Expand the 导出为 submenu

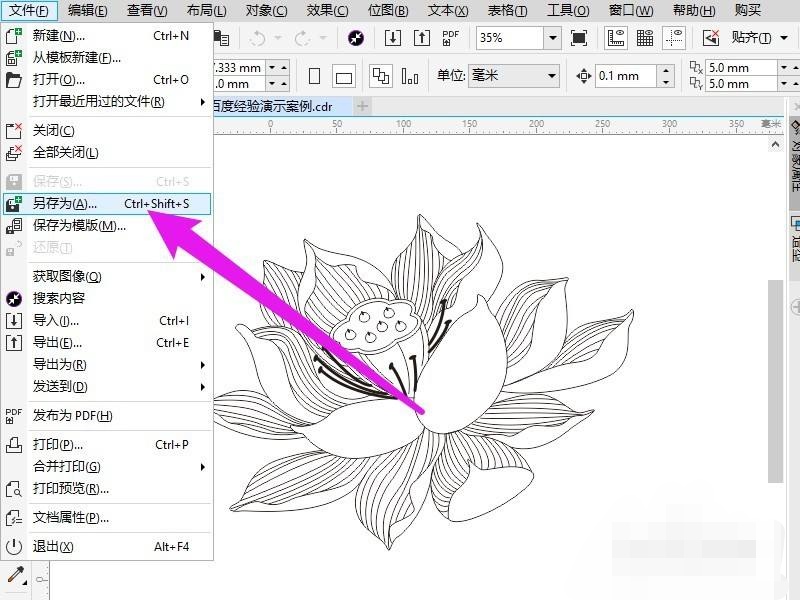(x=203, y=365)
